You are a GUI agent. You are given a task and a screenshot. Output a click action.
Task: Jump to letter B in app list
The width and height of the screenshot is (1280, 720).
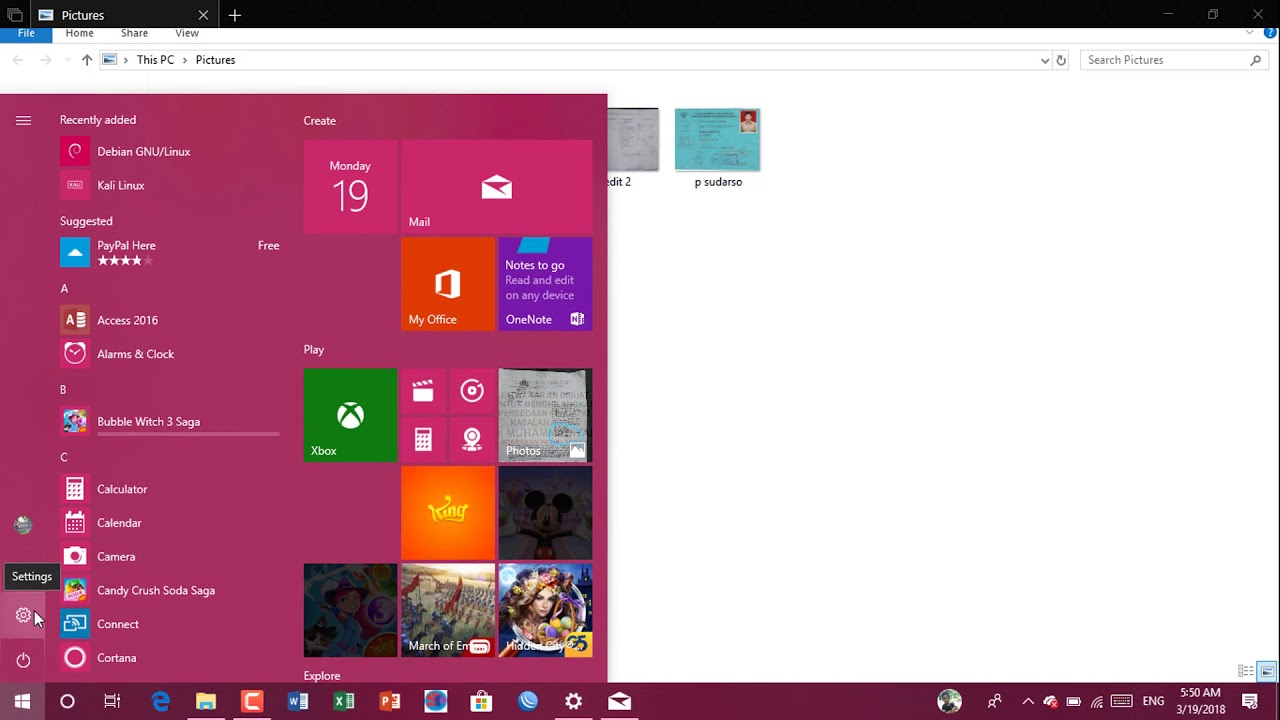[64, 390]
